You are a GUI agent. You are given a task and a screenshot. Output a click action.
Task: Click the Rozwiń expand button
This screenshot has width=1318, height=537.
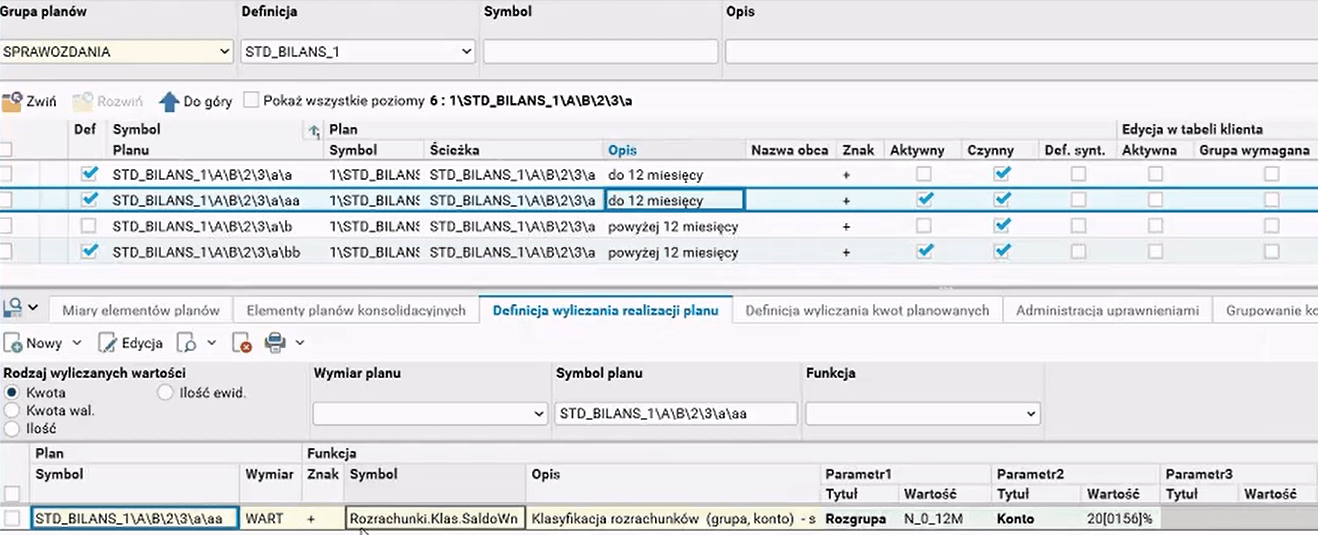(108, 101)
